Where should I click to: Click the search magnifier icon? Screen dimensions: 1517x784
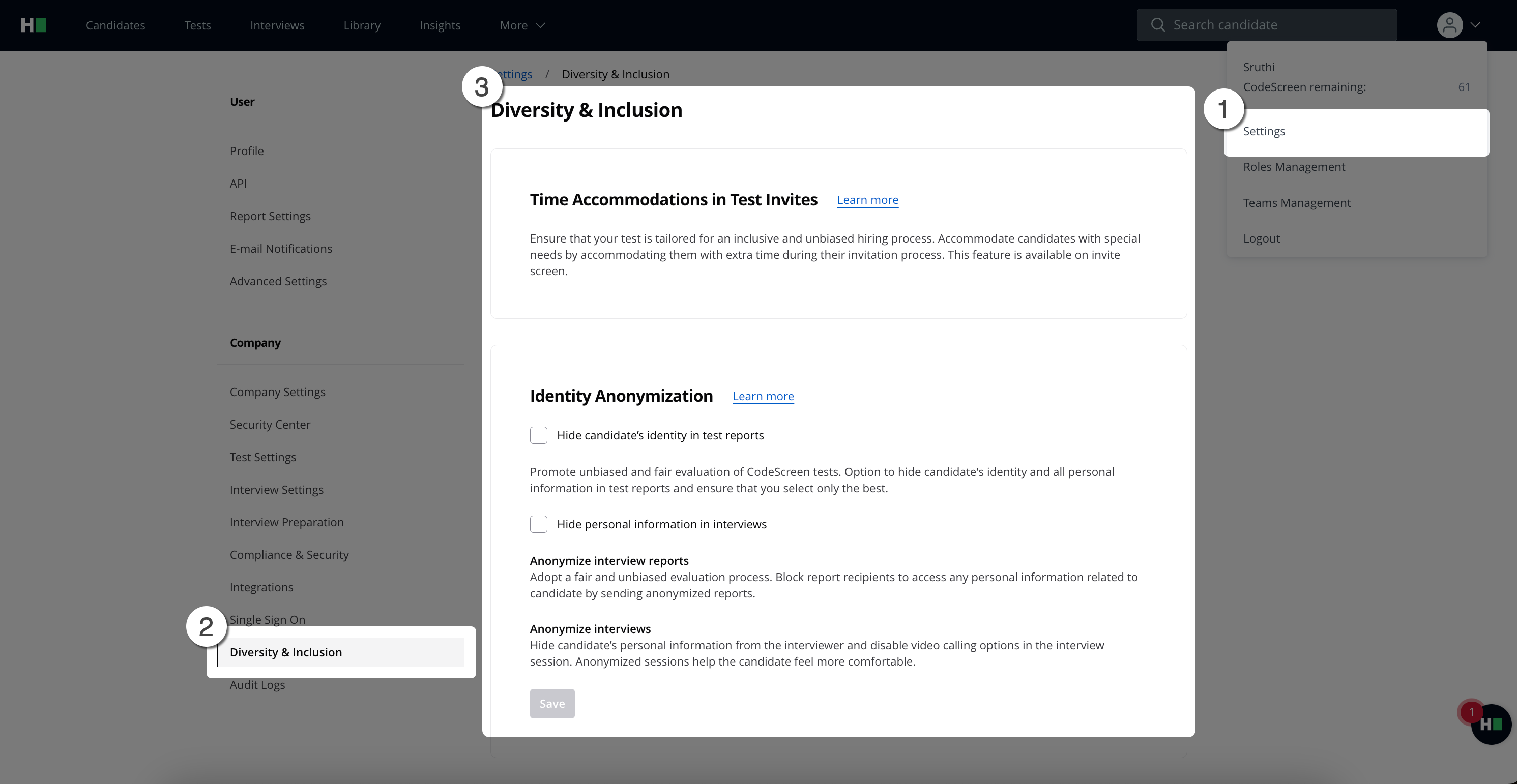click(x=1158, y=25)
